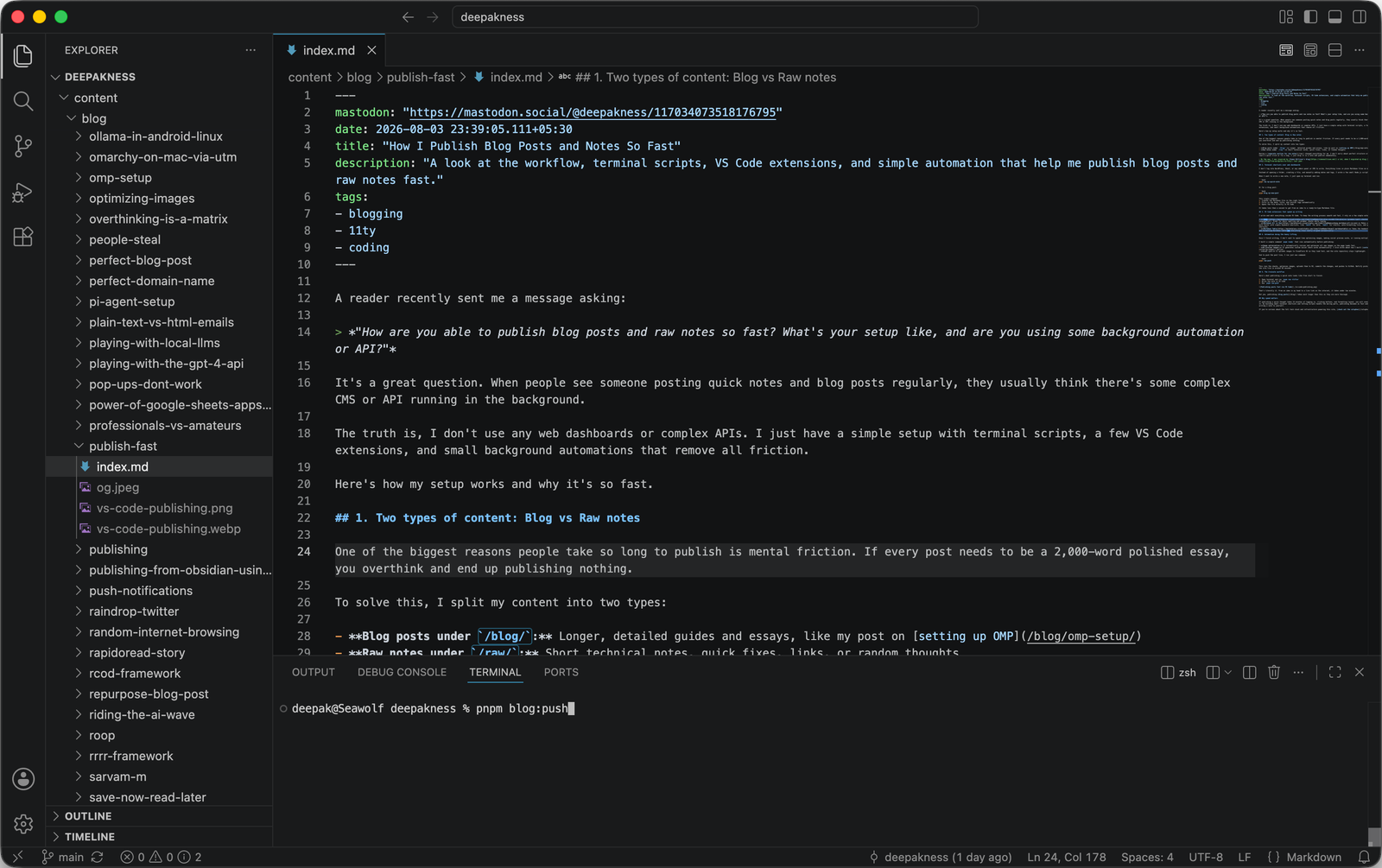Change indentation via Spaces: 4
Screen dimensions: 1382x868
[x=1147, y=857]
